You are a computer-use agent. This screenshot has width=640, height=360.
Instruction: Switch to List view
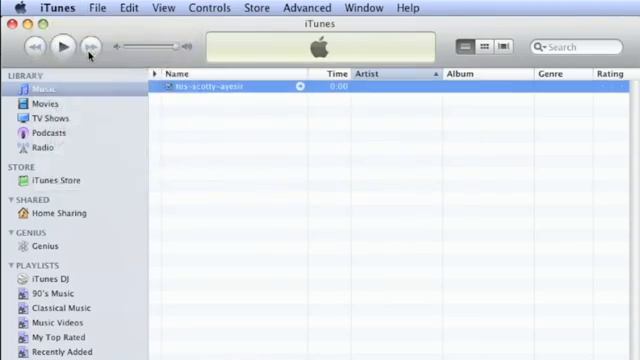coord(465,47)
